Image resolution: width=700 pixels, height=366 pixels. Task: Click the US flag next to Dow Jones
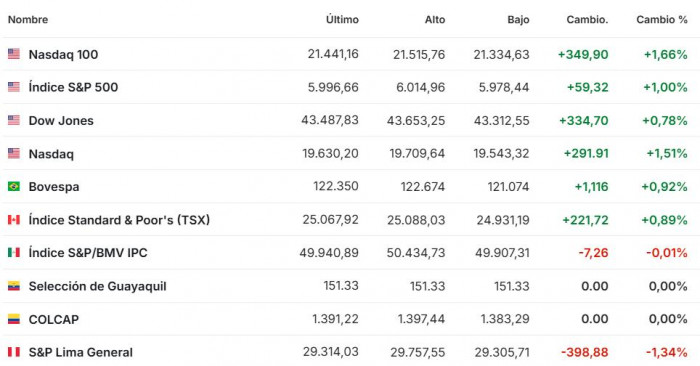(14, 120)
